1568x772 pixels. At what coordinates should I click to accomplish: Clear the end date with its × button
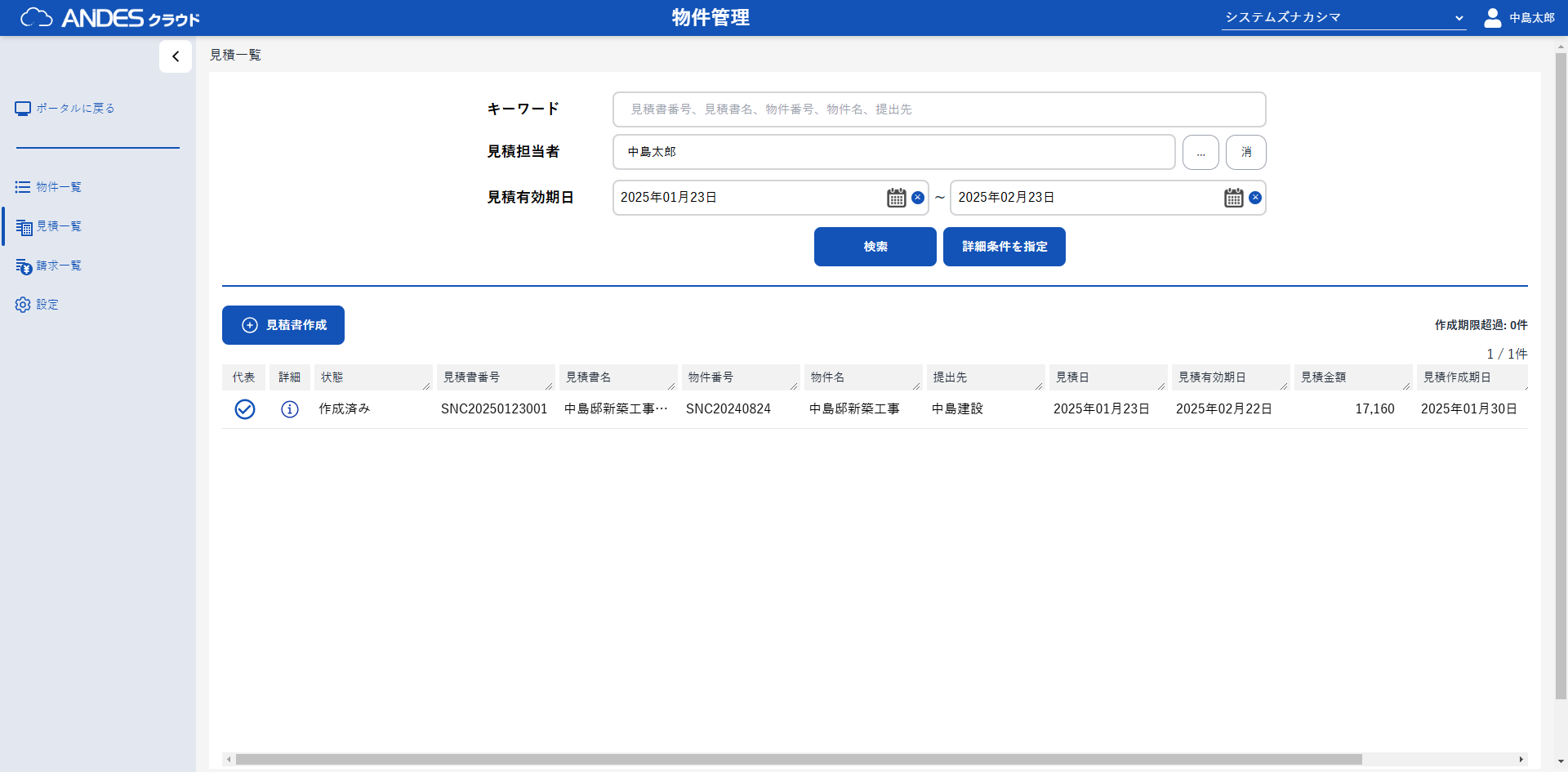click(1255, 197)
